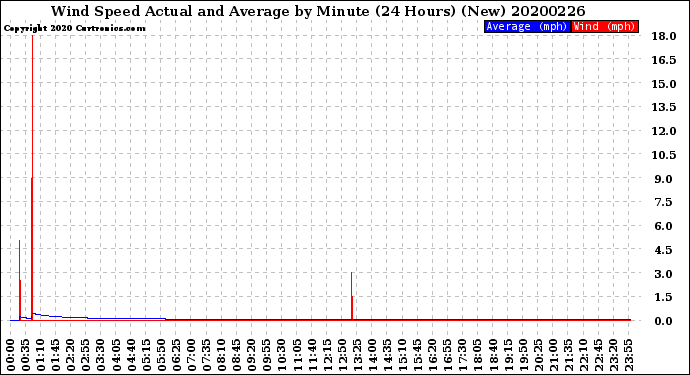Screen dimensions: 690x375
Task: Click the 00:00 time axis label
Action: click(11, 355)
